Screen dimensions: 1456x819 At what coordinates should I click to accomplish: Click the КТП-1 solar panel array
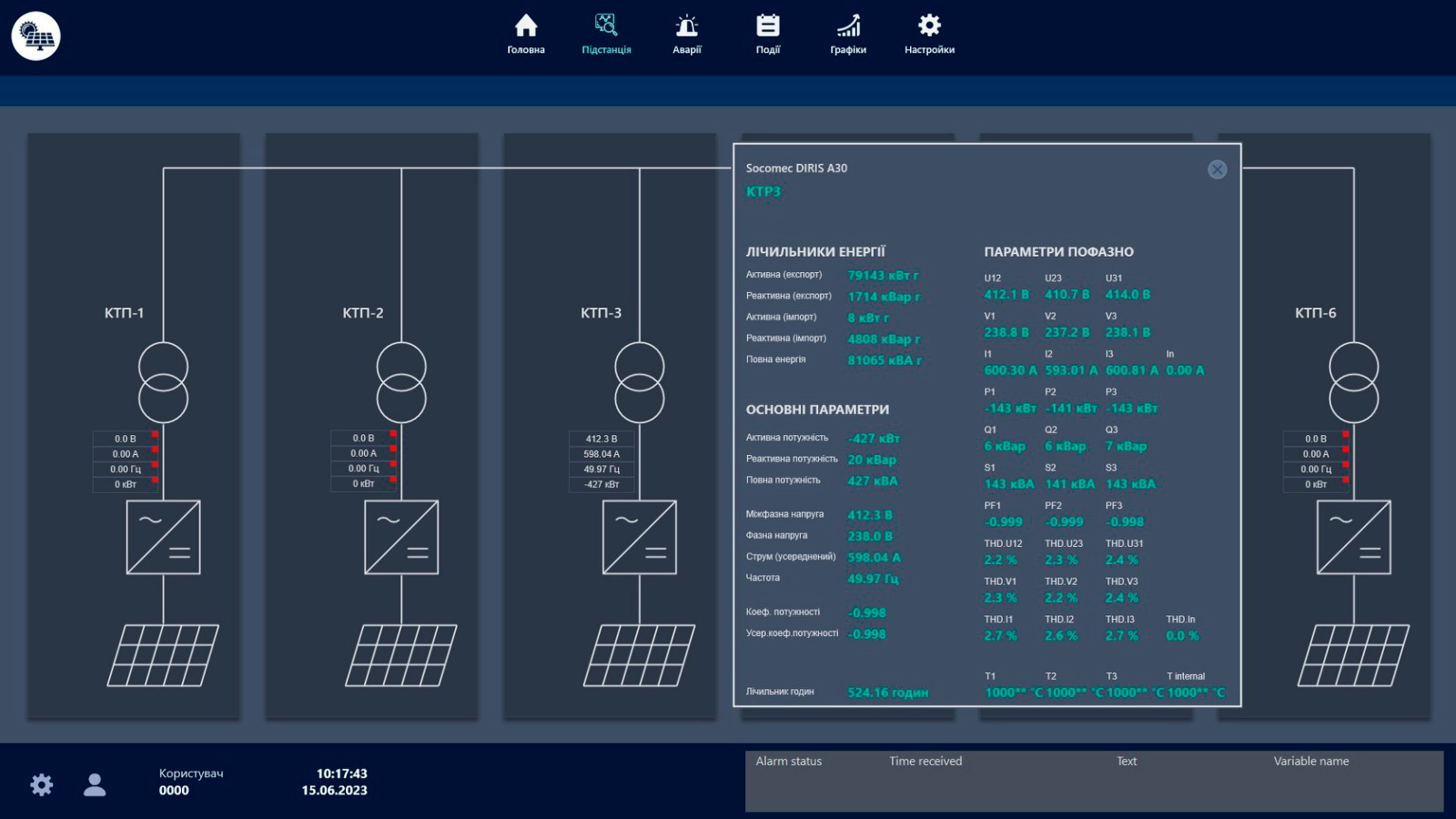click(x=164, y=655)
